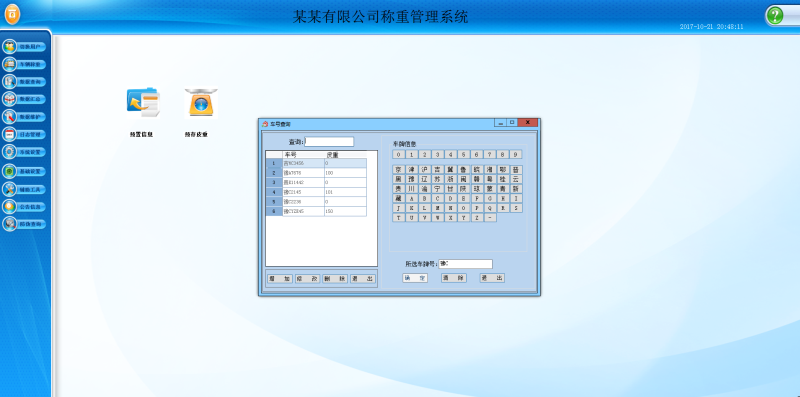Open announcement info (公告信息) sidebar icon
The width and height of the screenshot is (800, 397).
click(9, 207)
